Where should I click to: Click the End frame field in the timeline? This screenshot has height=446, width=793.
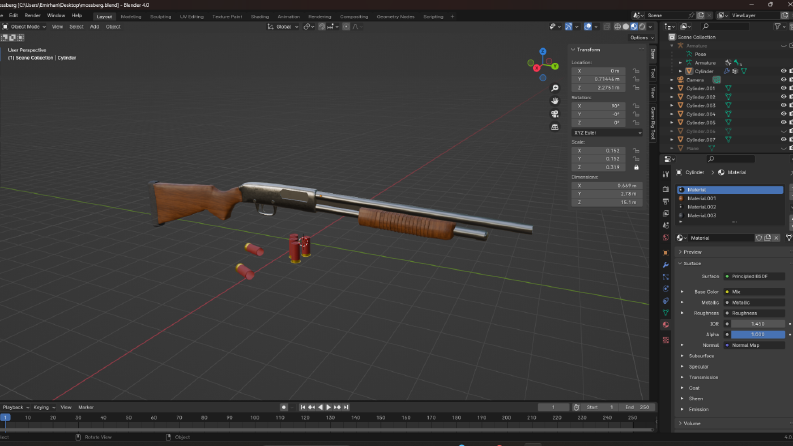click(637, 407)
